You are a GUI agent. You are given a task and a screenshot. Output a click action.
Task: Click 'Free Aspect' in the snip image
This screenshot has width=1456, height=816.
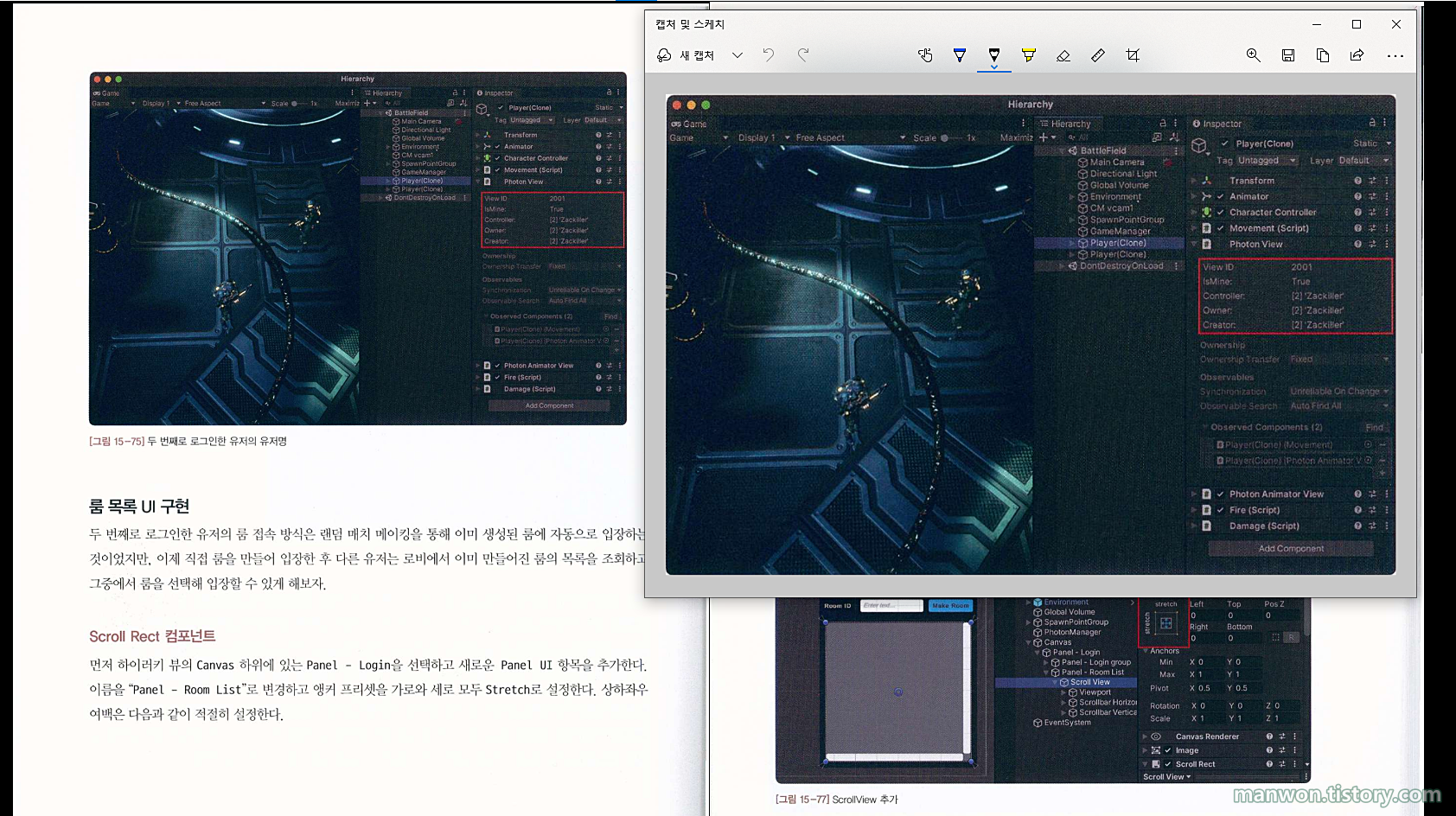(x=820, y=137)
